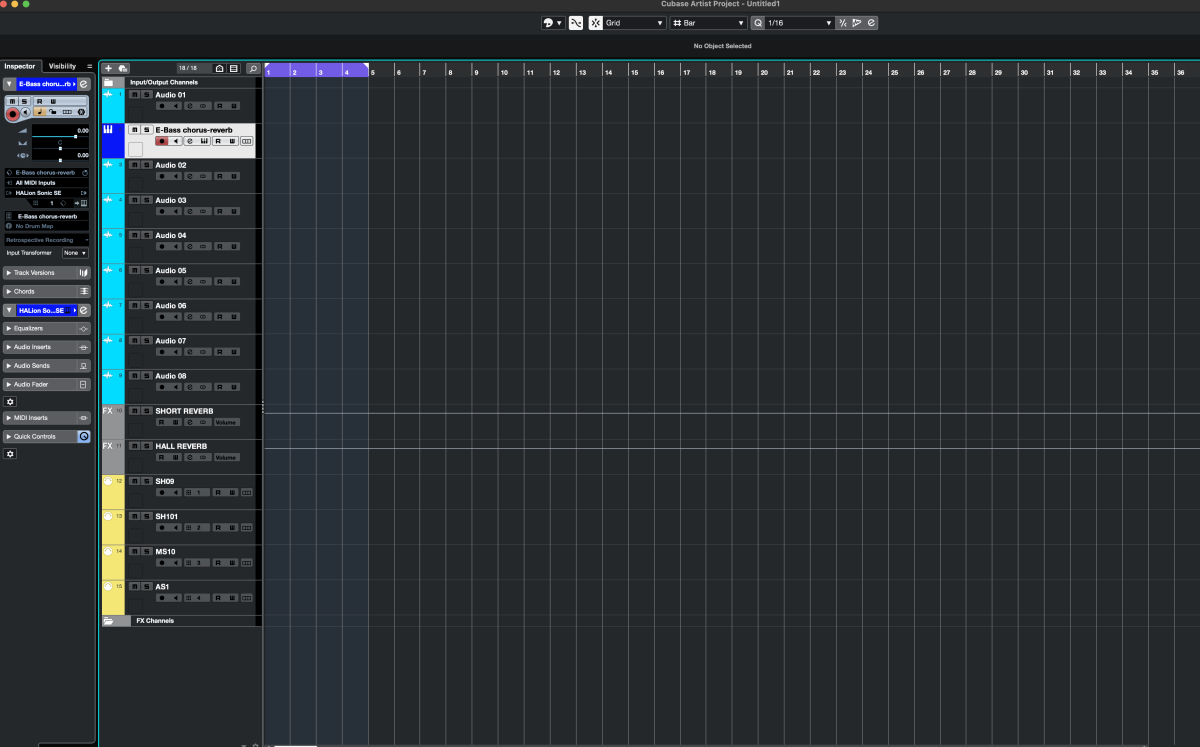Open HALion Sonic SE edit instrument icon
This screenshot has height=747, width=1200.
(84, 310)
